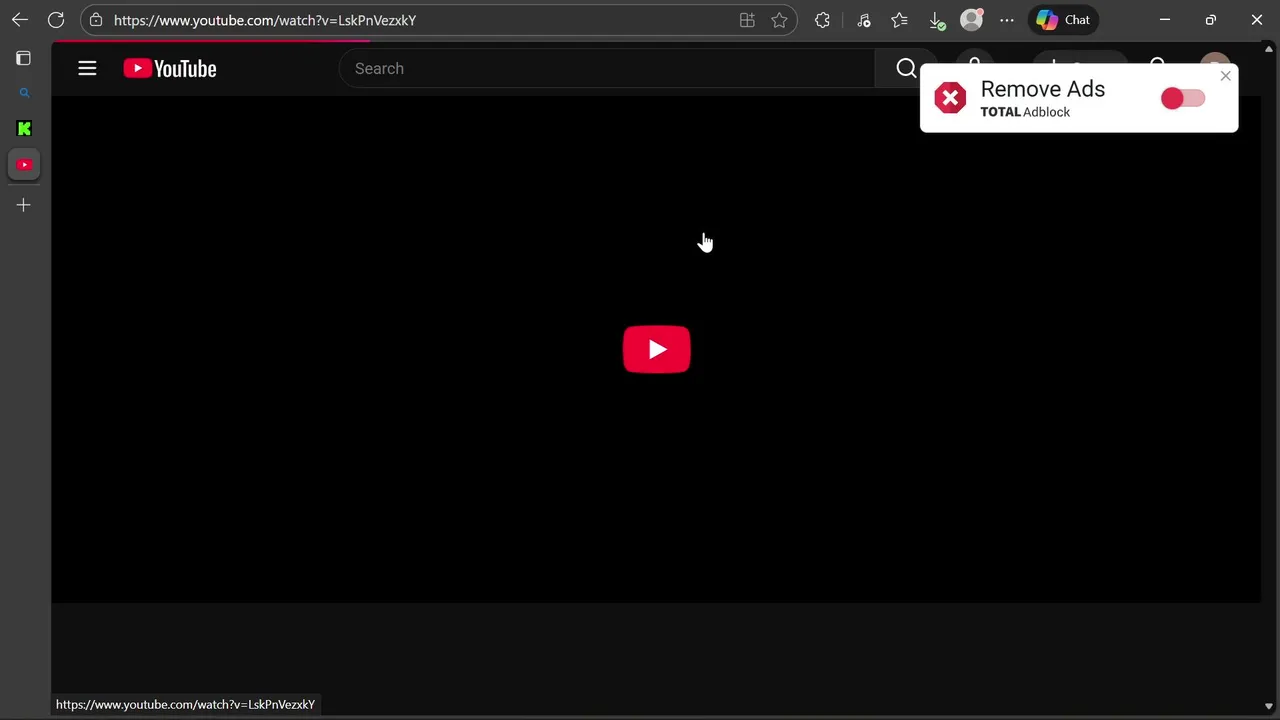Open the Settings and more ellipsis menu

pos(1007,20)
